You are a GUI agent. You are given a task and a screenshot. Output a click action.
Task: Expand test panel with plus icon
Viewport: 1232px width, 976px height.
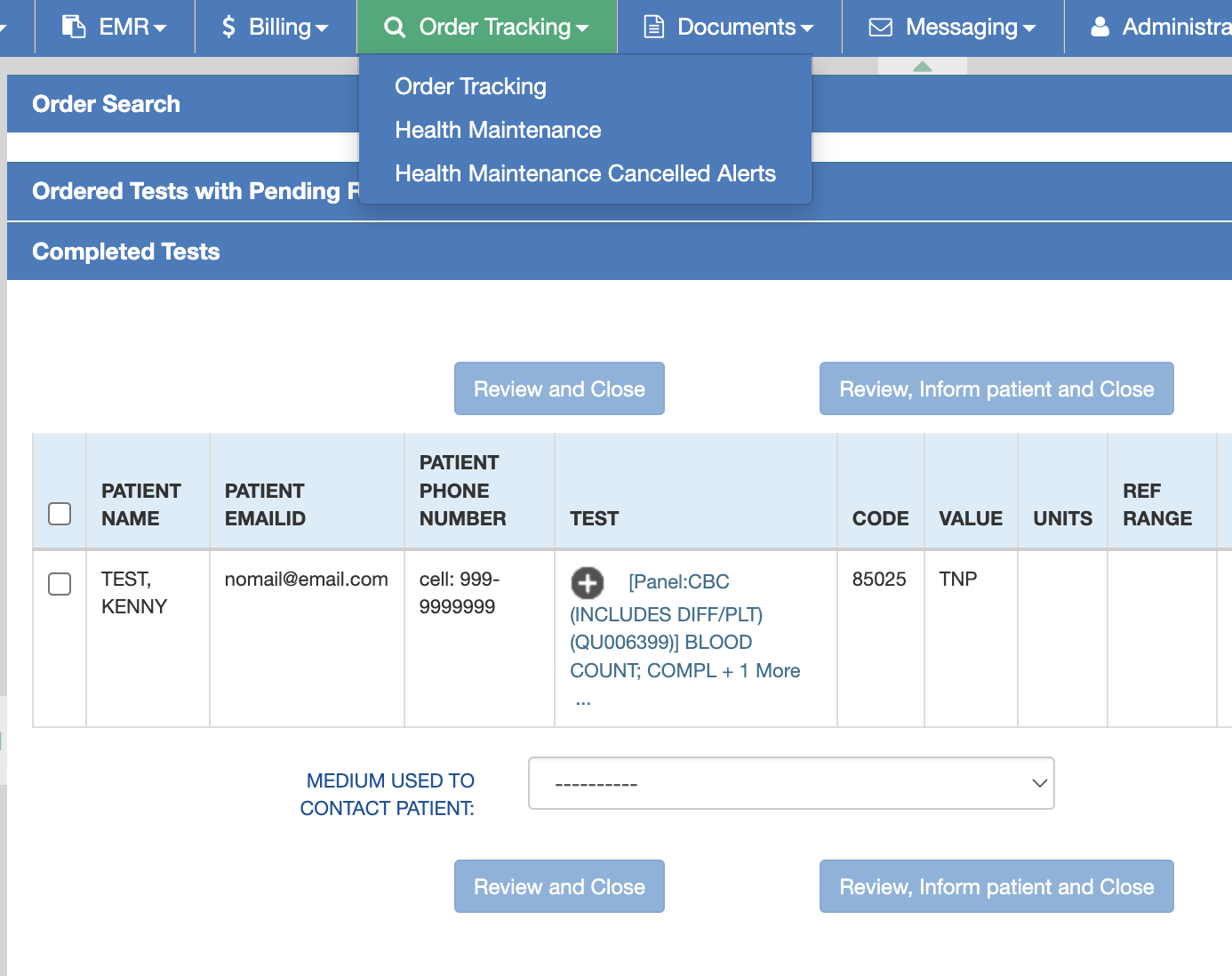[587, 583]
